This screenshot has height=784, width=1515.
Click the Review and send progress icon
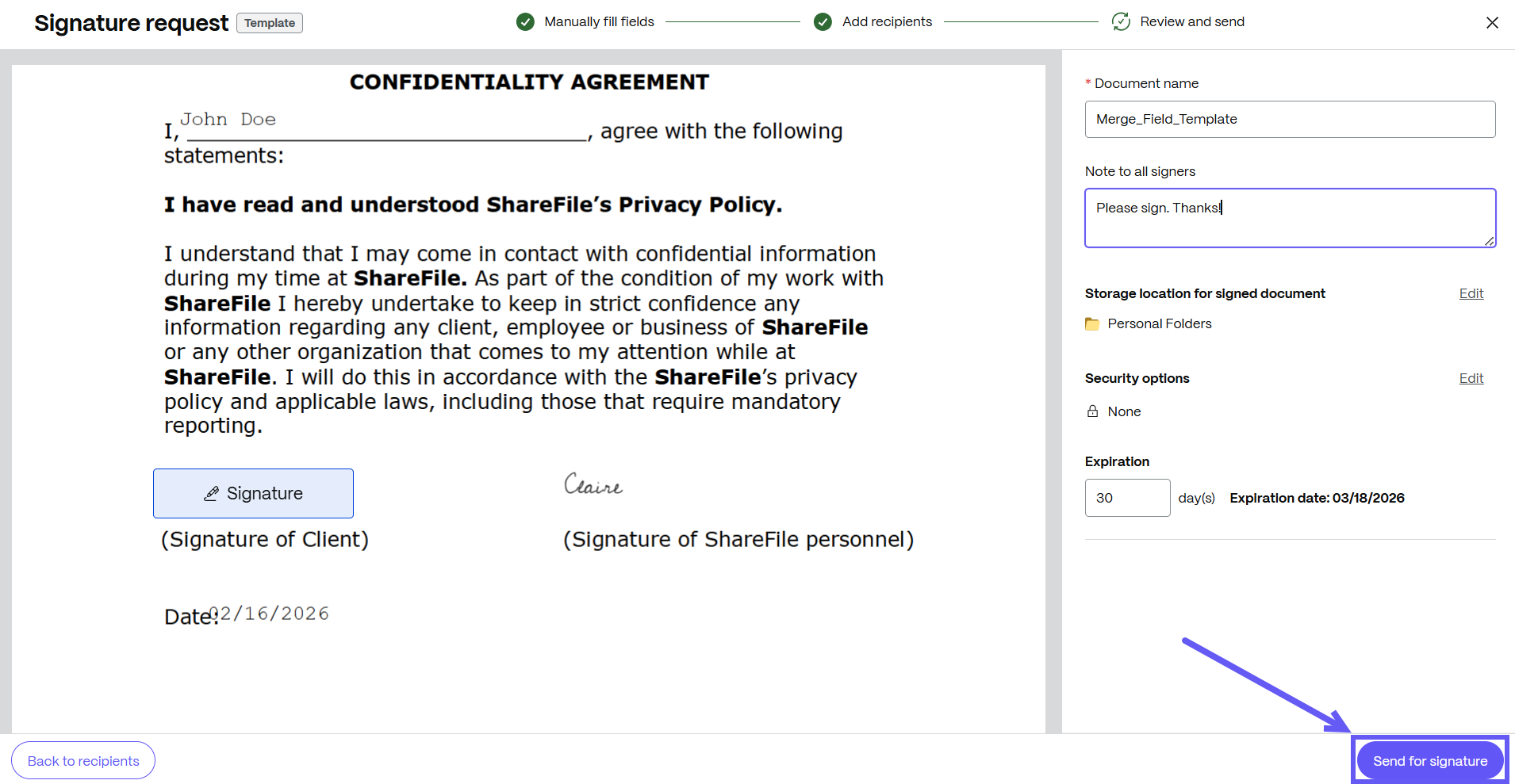[1121, 22]
